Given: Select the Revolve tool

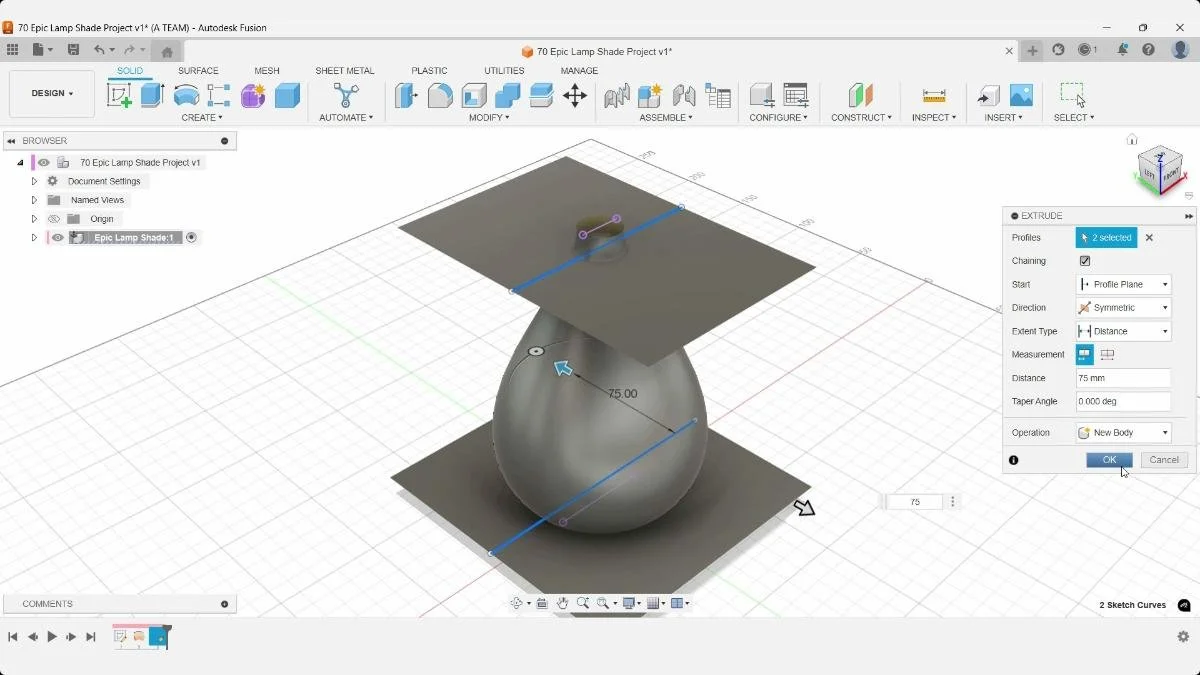Looking at the screenshot, I should coord(186,95).
